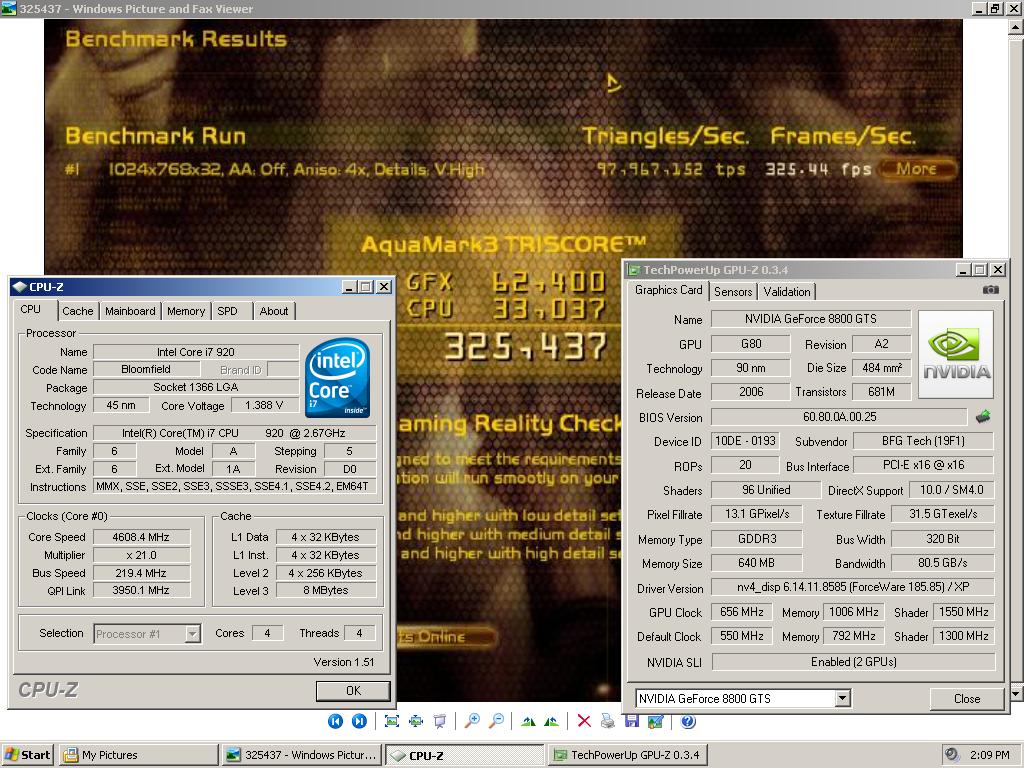Click the system tray icon beside the clock
Viewport: 1024px width, 768px height.
coord(952,754)
